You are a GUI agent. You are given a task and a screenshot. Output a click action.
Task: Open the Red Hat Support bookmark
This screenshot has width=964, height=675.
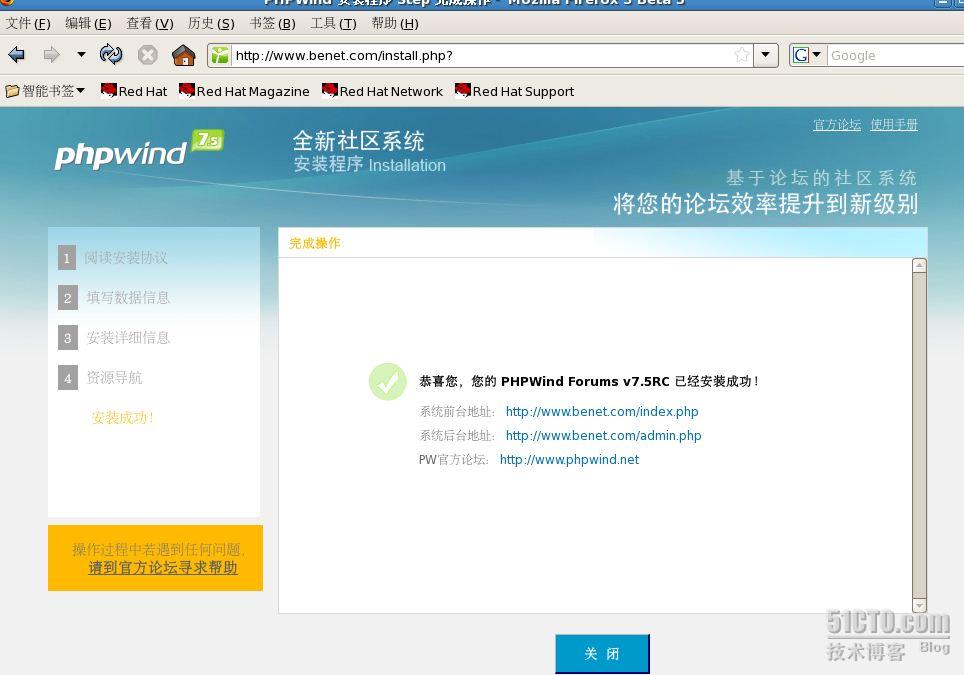[515, 91]
